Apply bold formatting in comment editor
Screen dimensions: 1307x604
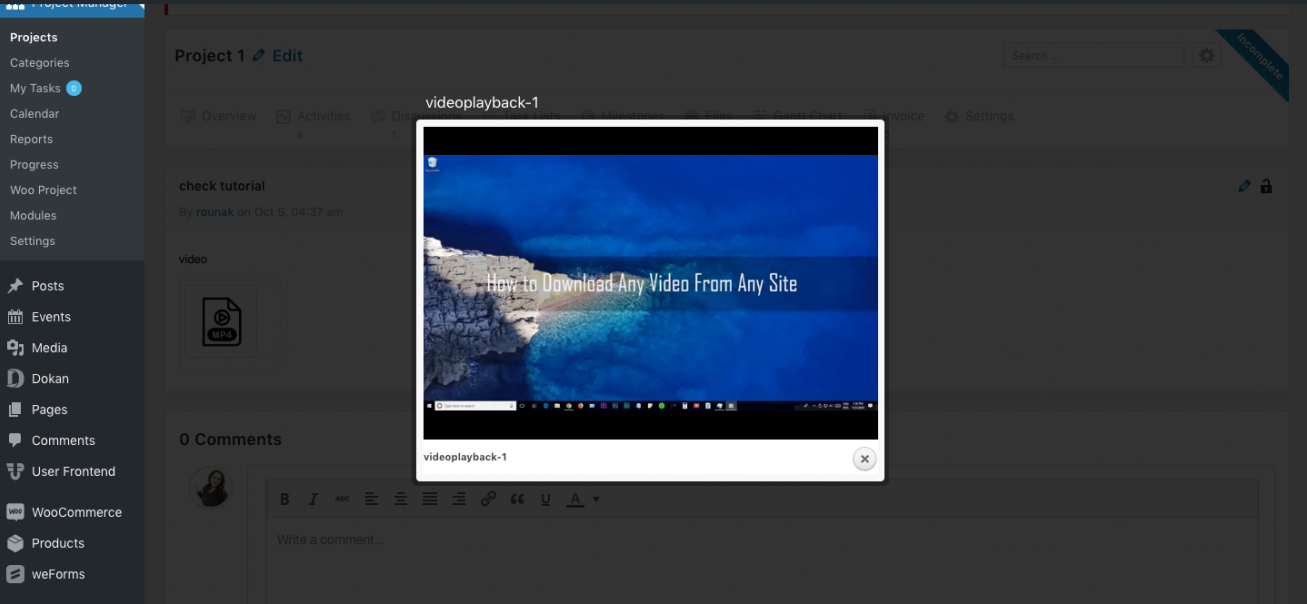click(x=285, y=499)
